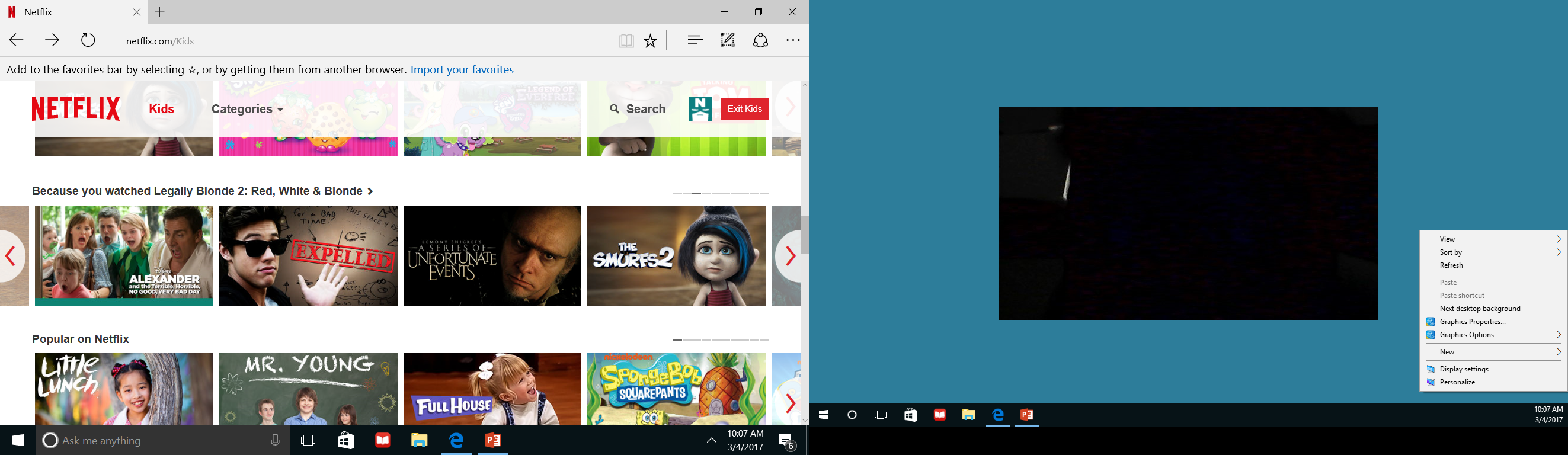Go back using Edge's back arrow
Viewport: 1568px width, 455px height.
click(17, 41)
